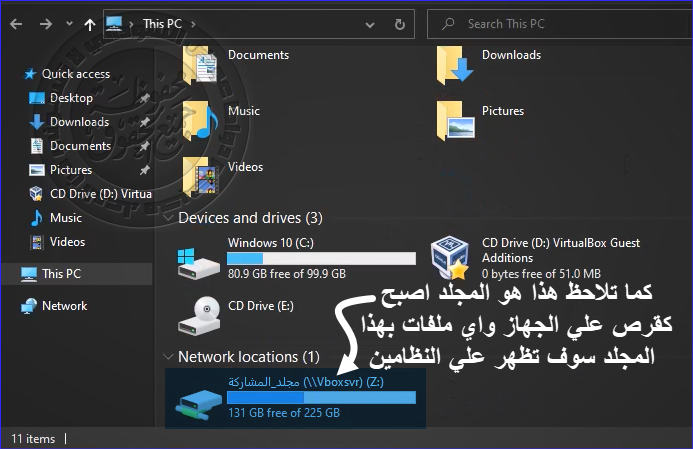Open Documents folder in main pane
This screenshot has width=693, height=449.
tap(200, 64)
